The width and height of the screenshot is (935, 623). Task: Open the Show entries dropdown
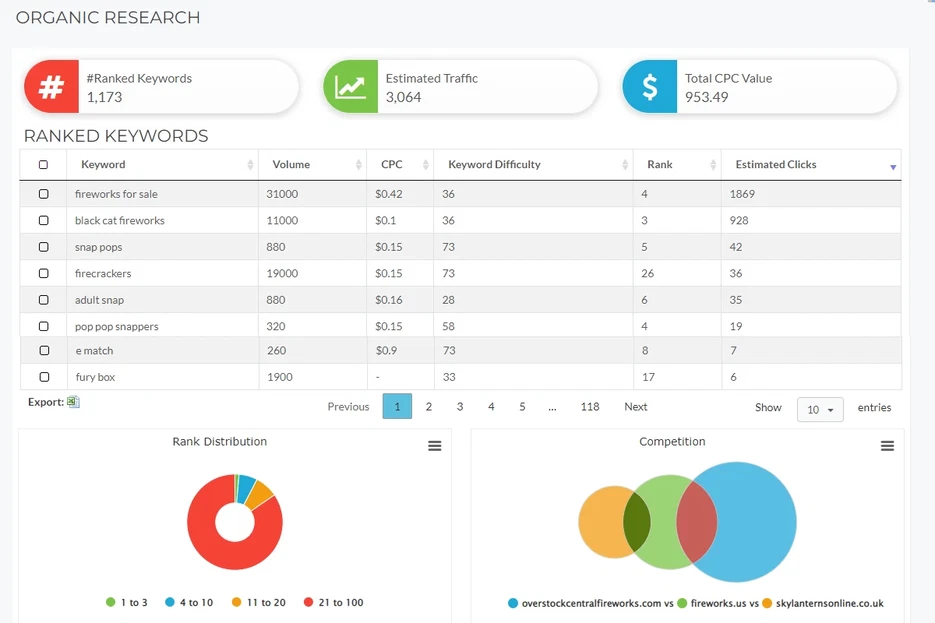pyautogui.click(x=820, y=409)
